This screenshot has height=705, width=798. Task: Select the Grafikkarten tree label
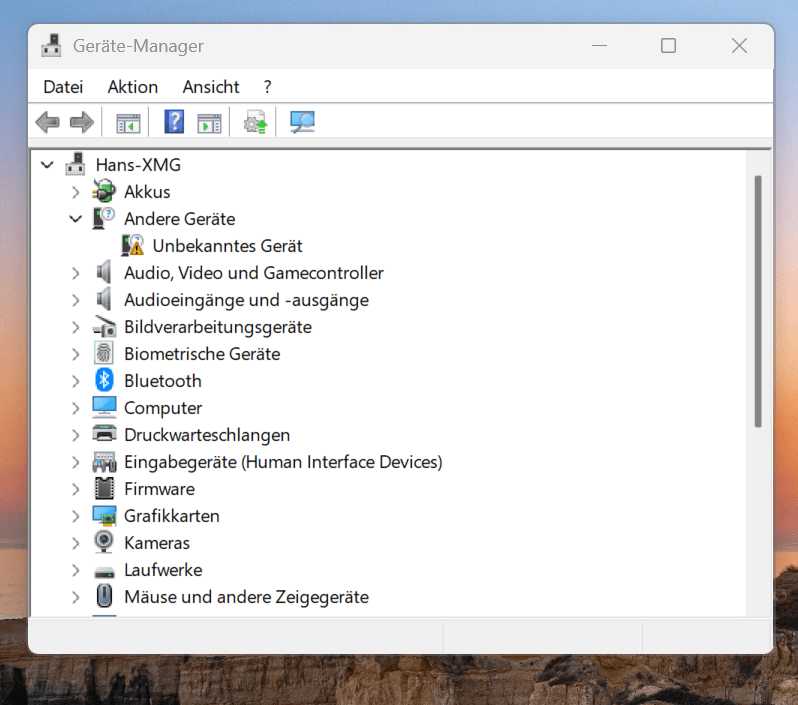(172, 516)
